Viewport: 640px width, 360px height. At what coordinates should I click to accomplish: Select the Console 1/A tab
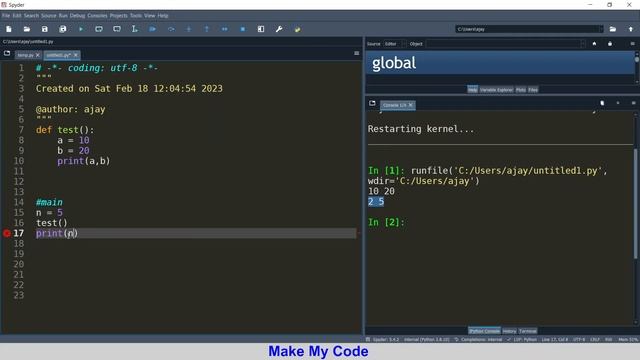coord(394,105)
